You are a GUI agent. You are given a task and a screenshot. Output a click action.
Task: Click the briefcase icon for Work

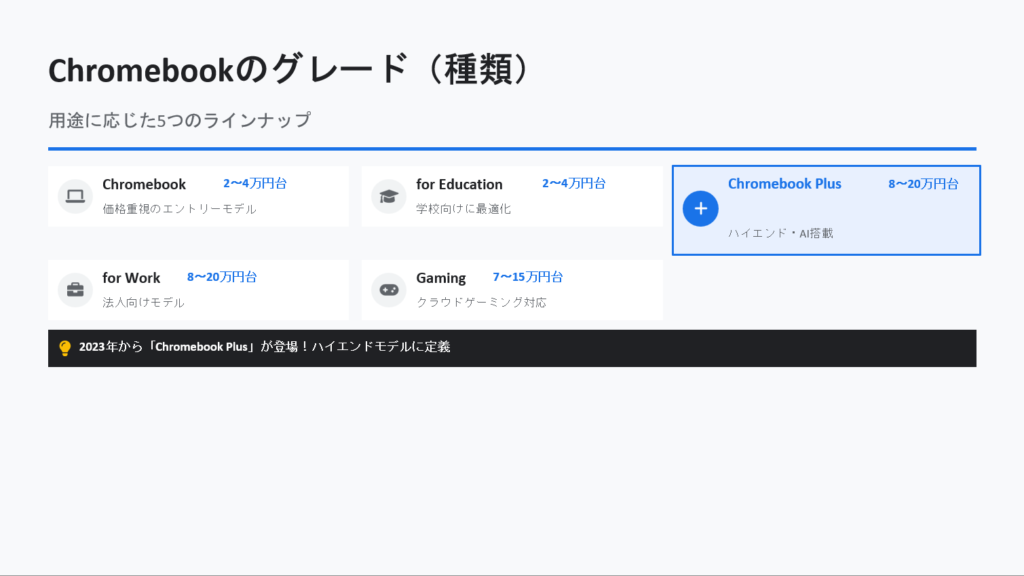coord(74,290)
